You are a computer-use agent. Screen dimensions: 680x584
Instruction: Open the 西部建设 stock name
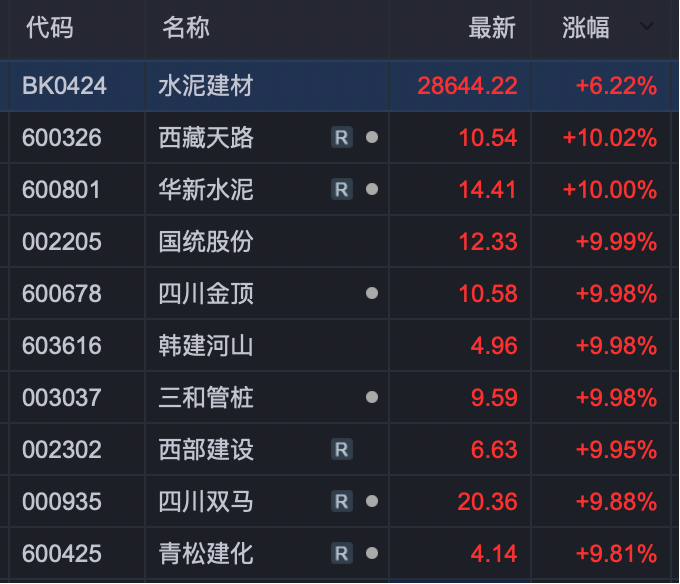206,450
